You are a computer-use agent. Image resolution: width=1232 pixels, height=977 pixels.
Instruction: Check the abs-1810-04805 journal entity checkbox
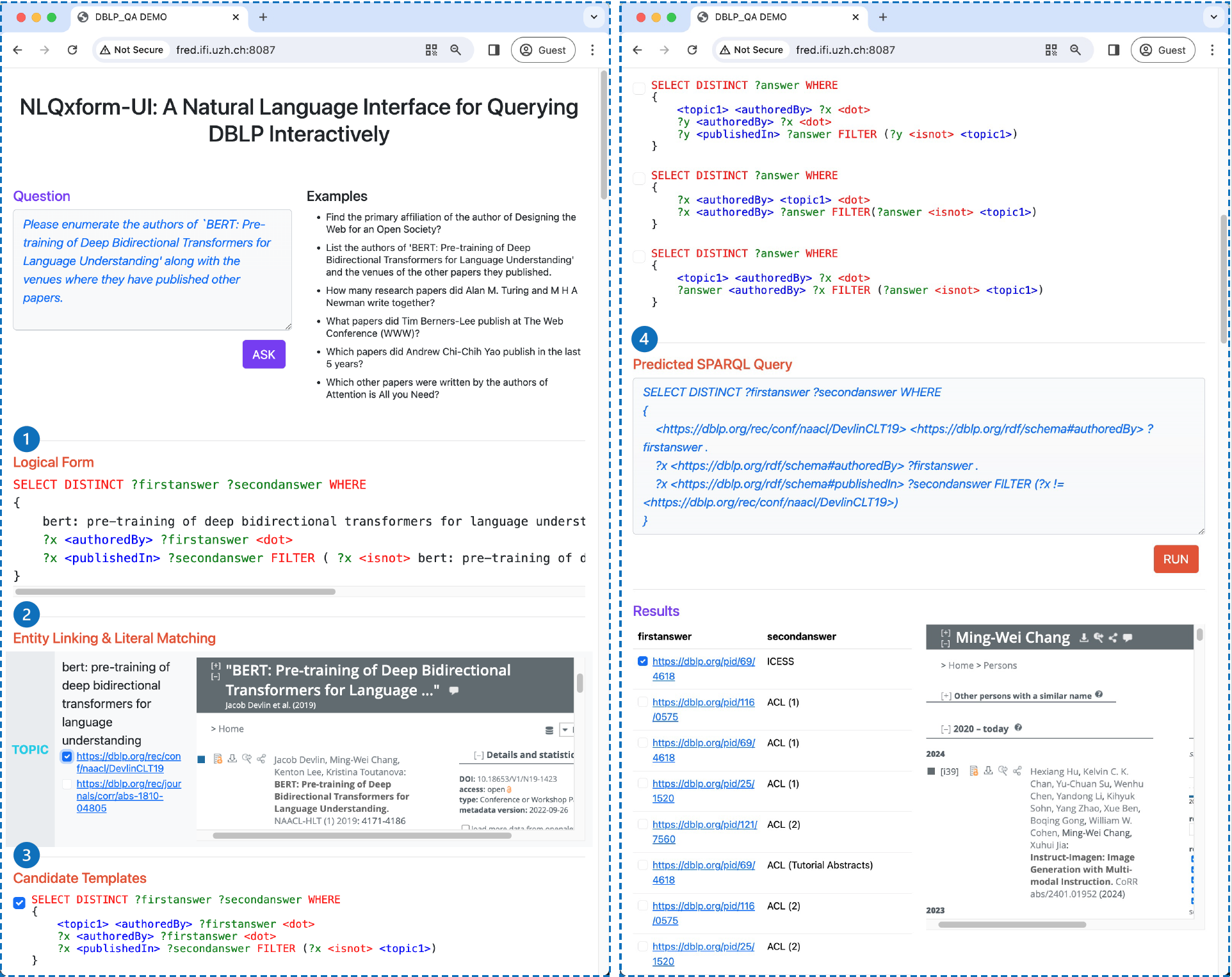(67, 784)
